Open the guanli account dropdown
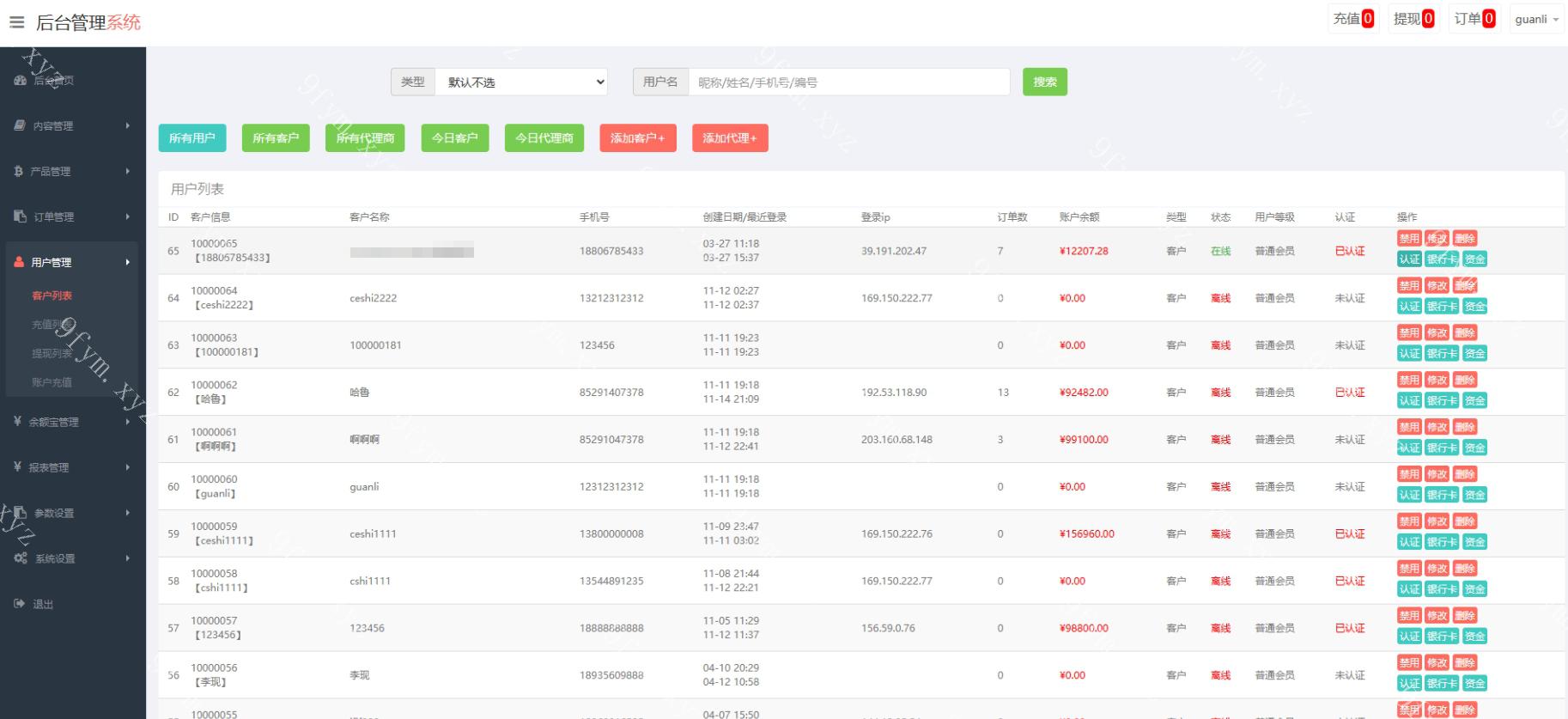The width and height of the screenshot is (1568, 719). [x=1536, y=19]
